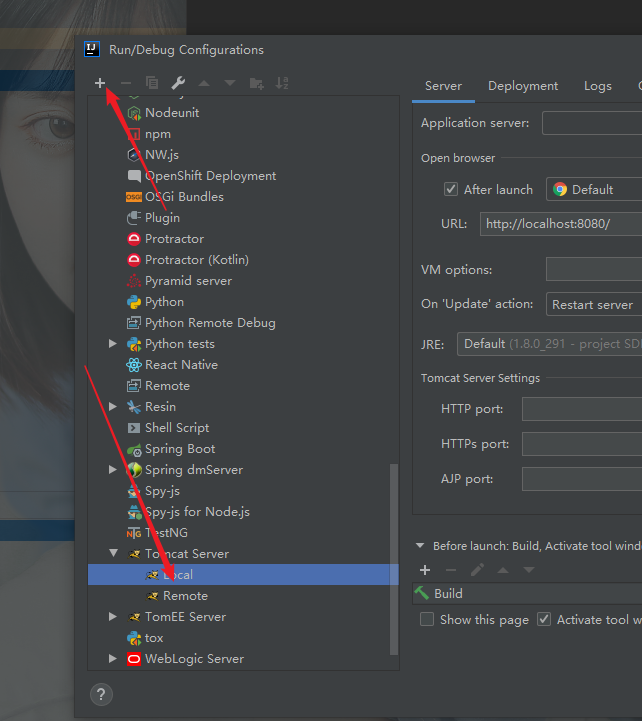The image size is (642, 721).
Task: Open the JRE Default combo box
Action: pyautogui.click(x=550, y=344)
